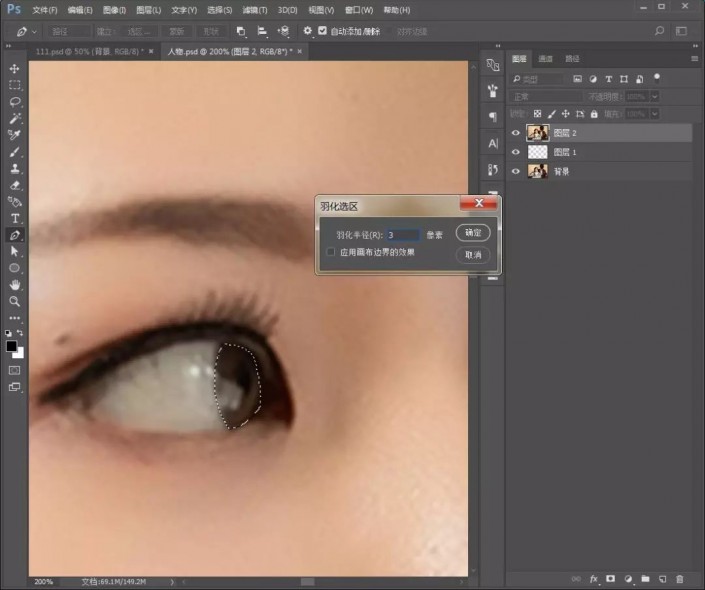Open collapsed Paragraph panel icon

tap(493, 117)
